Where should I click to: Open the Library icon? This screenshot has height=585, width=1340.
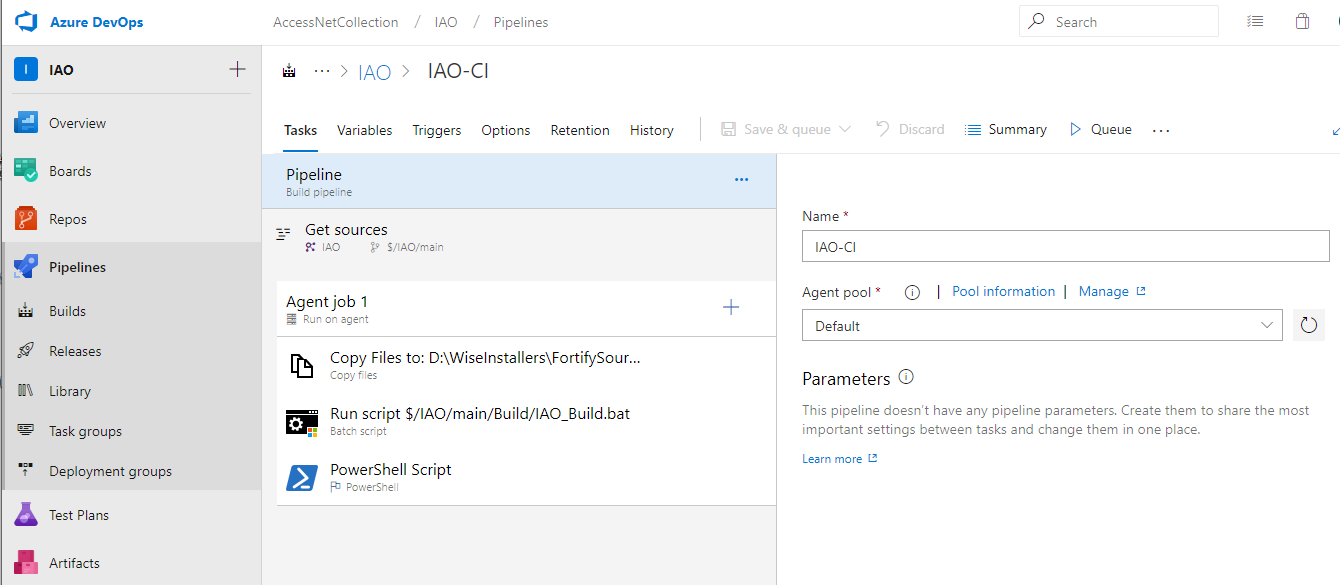coord(27,391)
